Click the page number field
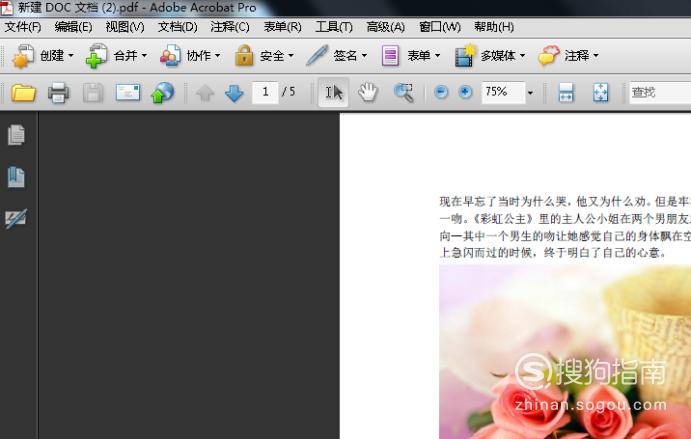 (265, 93)
